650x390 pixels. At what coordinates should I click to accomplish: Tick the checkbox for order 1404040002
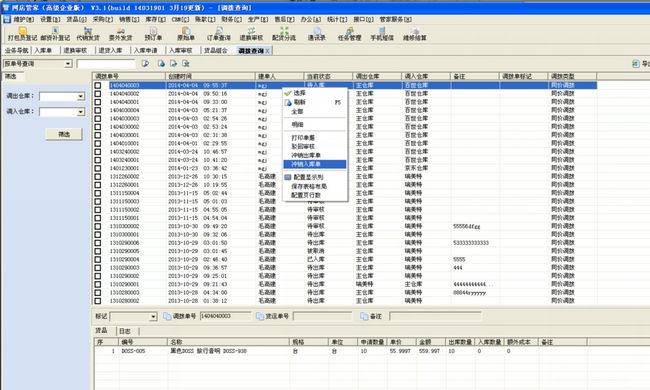(98, 94)
